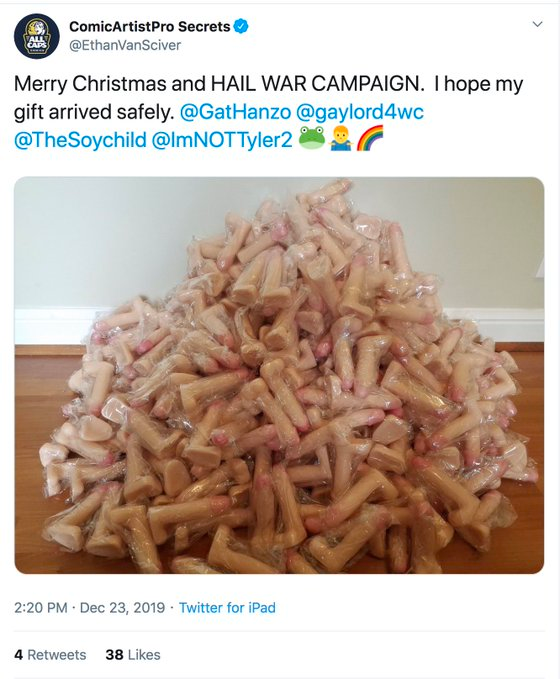The width and height of the screenshot is (560, 679).
Task: View the 38 Likes list
Action: coord(133,654)
